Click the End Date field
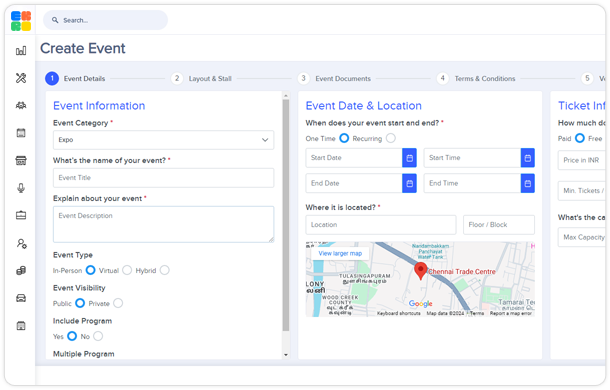Image resolution: width=610 pixels, height=390 pixels. (x=354, y=183)
